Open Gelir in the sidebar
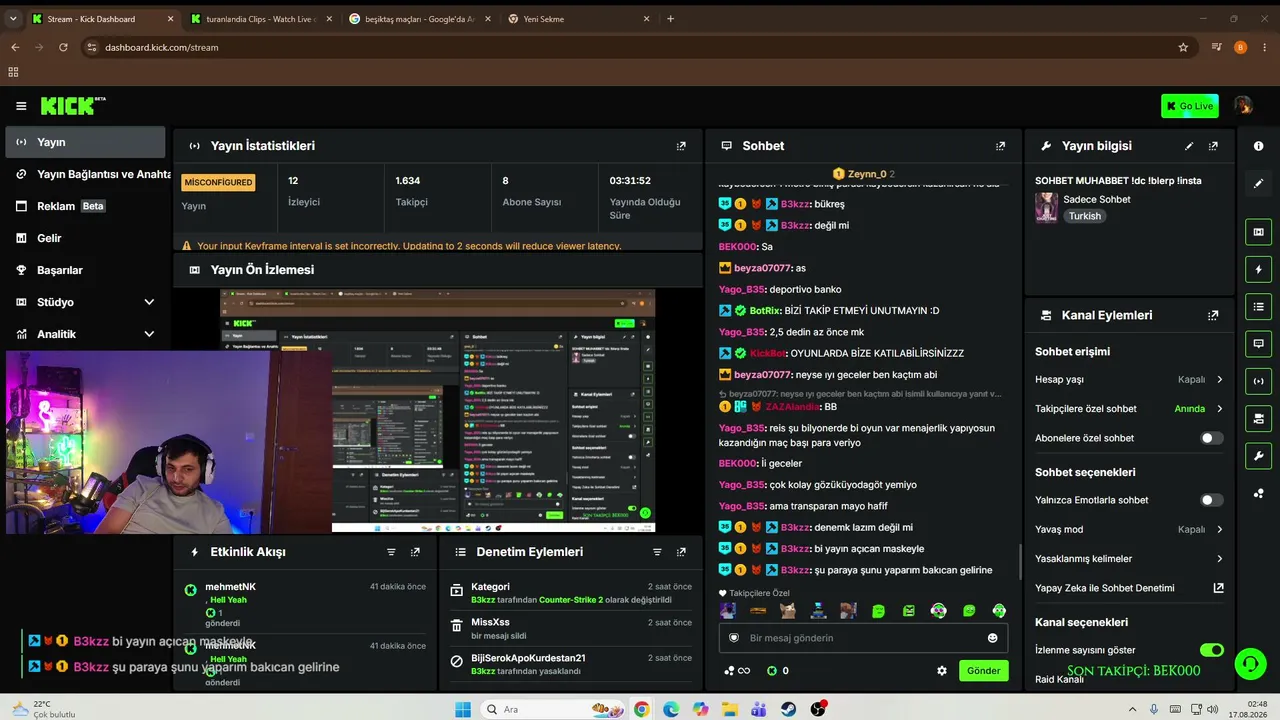Image resolution: width=1280 pixels, height=720 pixels. tap(85, 238)
